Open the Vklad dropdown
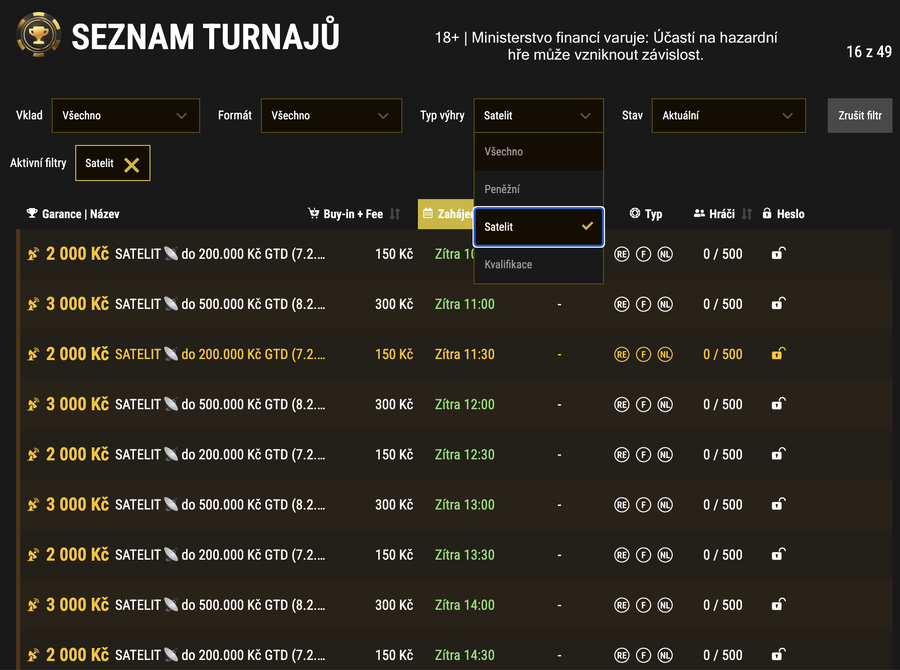Image resolution: width=900 pixels, height=670 pixels. [125, 115]
